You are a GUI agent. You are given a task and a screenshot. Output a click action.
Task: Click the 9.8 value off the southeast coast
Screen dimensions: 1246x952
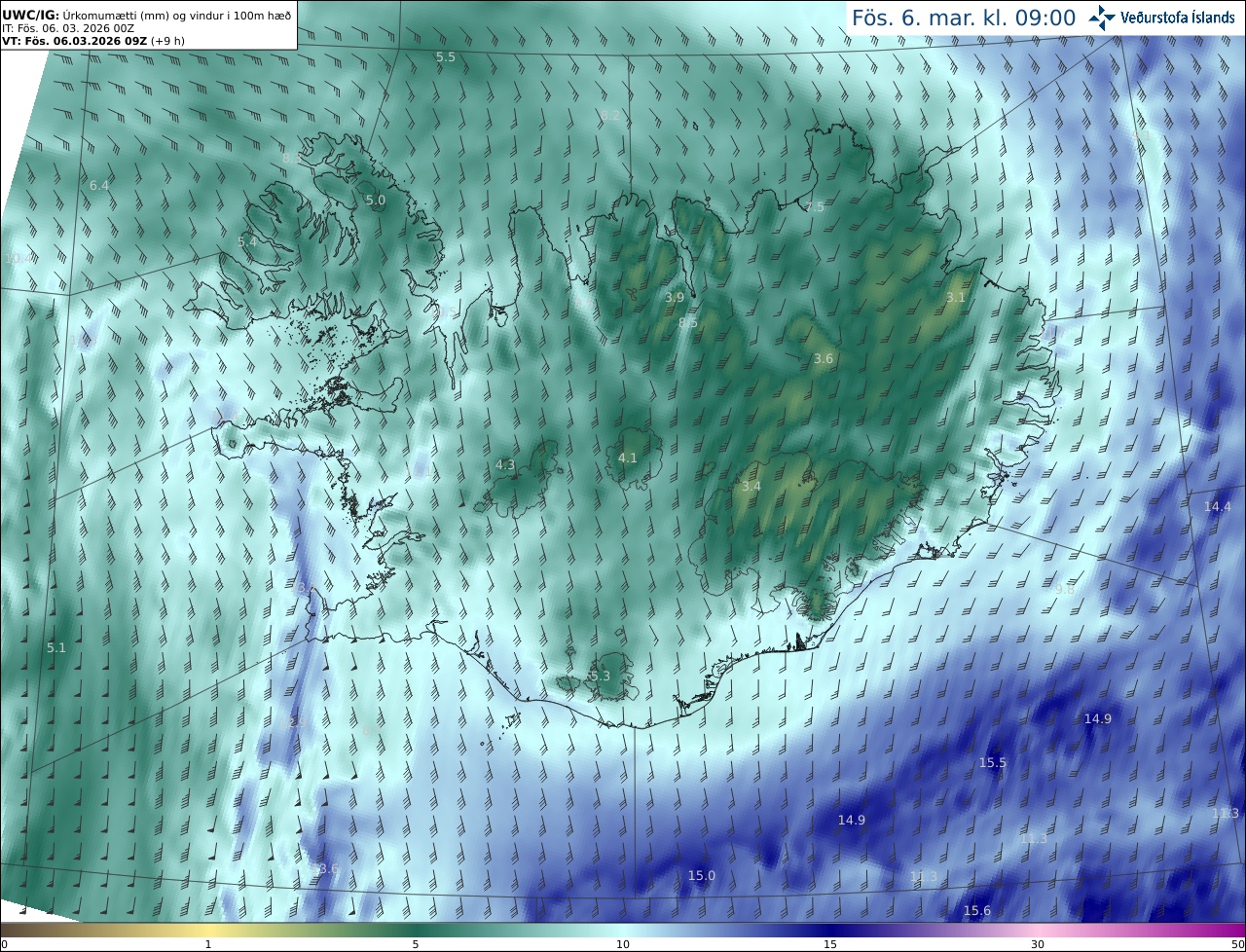click(1065, 590)
